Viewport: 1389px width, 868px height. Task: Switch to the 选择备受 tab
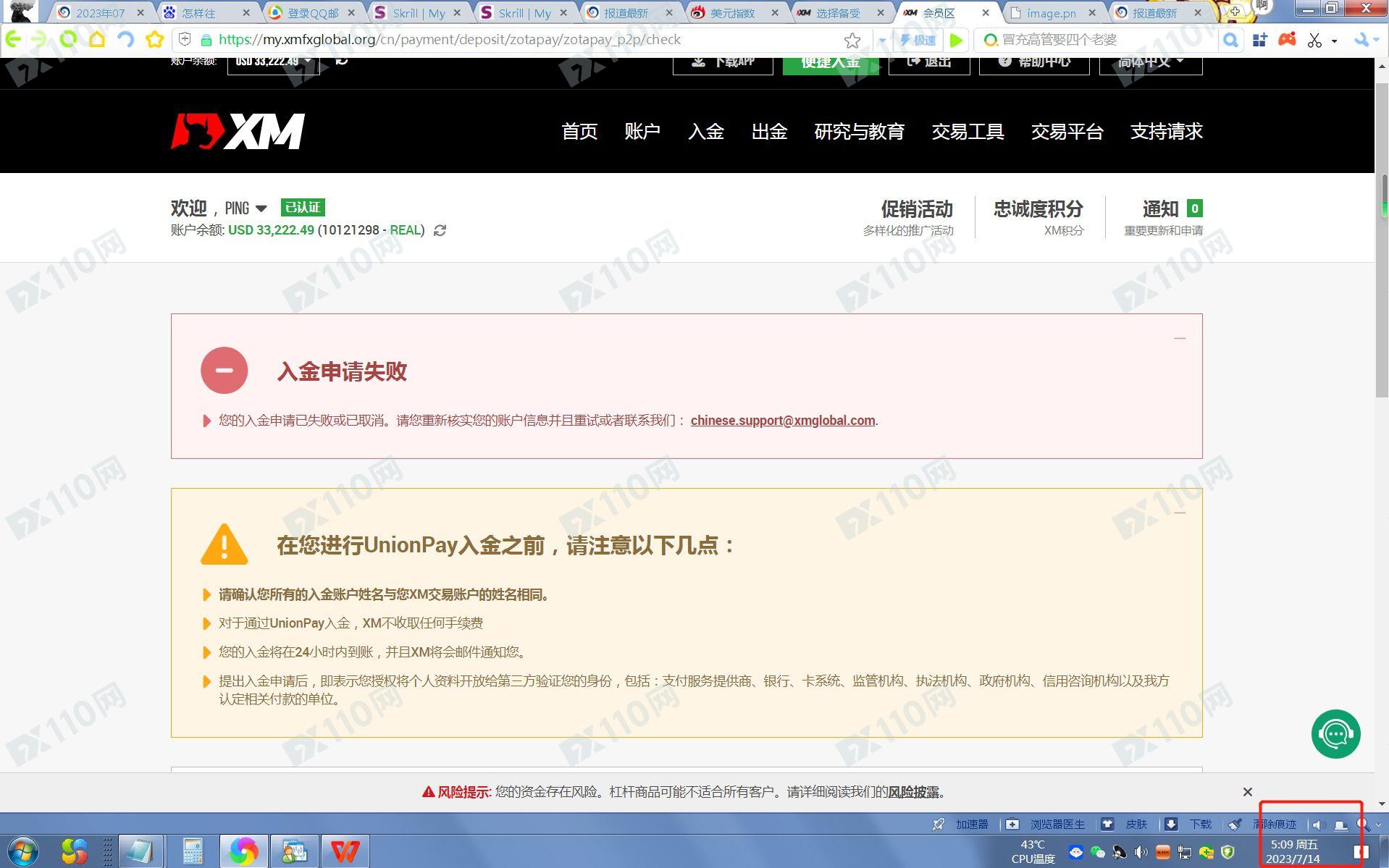[838, 13]
